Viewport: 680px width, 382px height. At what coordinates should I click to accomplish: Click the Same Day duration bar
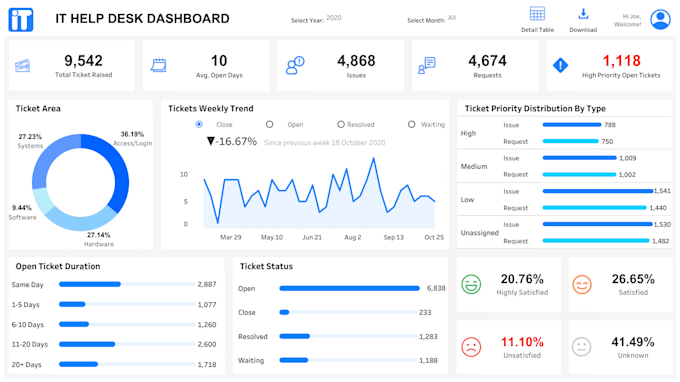pyautogui.click(x=90, y=284)
